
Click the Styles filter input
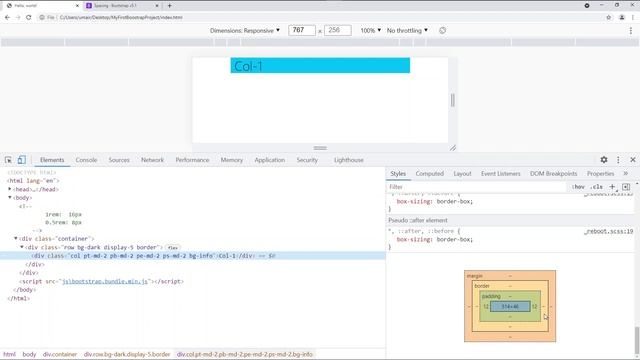pyautogui.click(x=478, y=187)
